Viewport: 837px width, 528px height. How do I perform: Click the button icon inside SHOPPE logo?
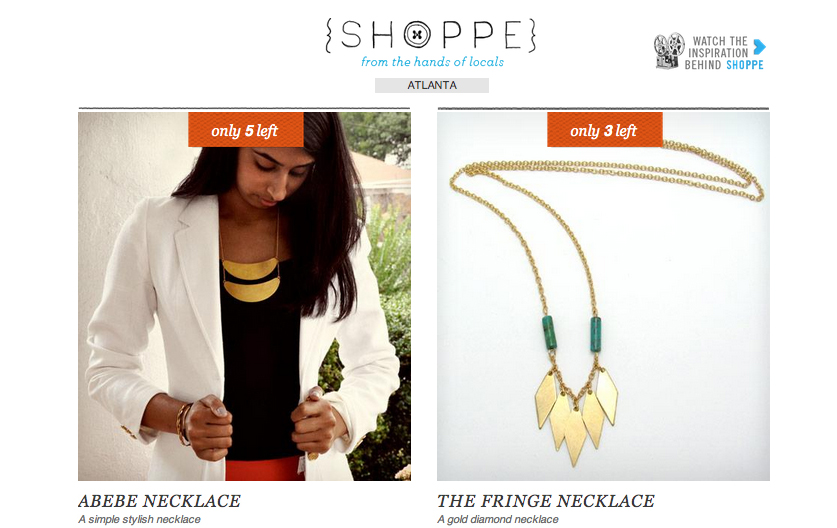point(417,35)
